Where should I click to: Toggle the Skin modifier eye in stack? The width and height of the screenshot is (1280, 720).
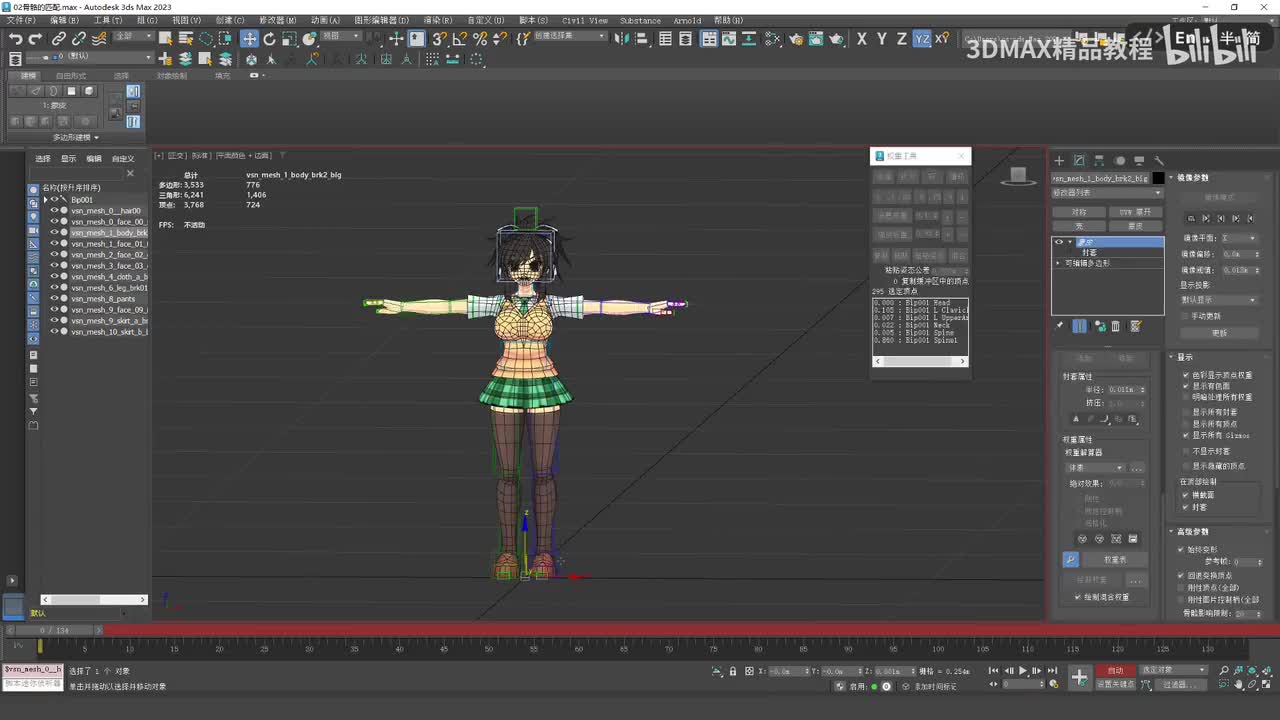click(1059, 242)
